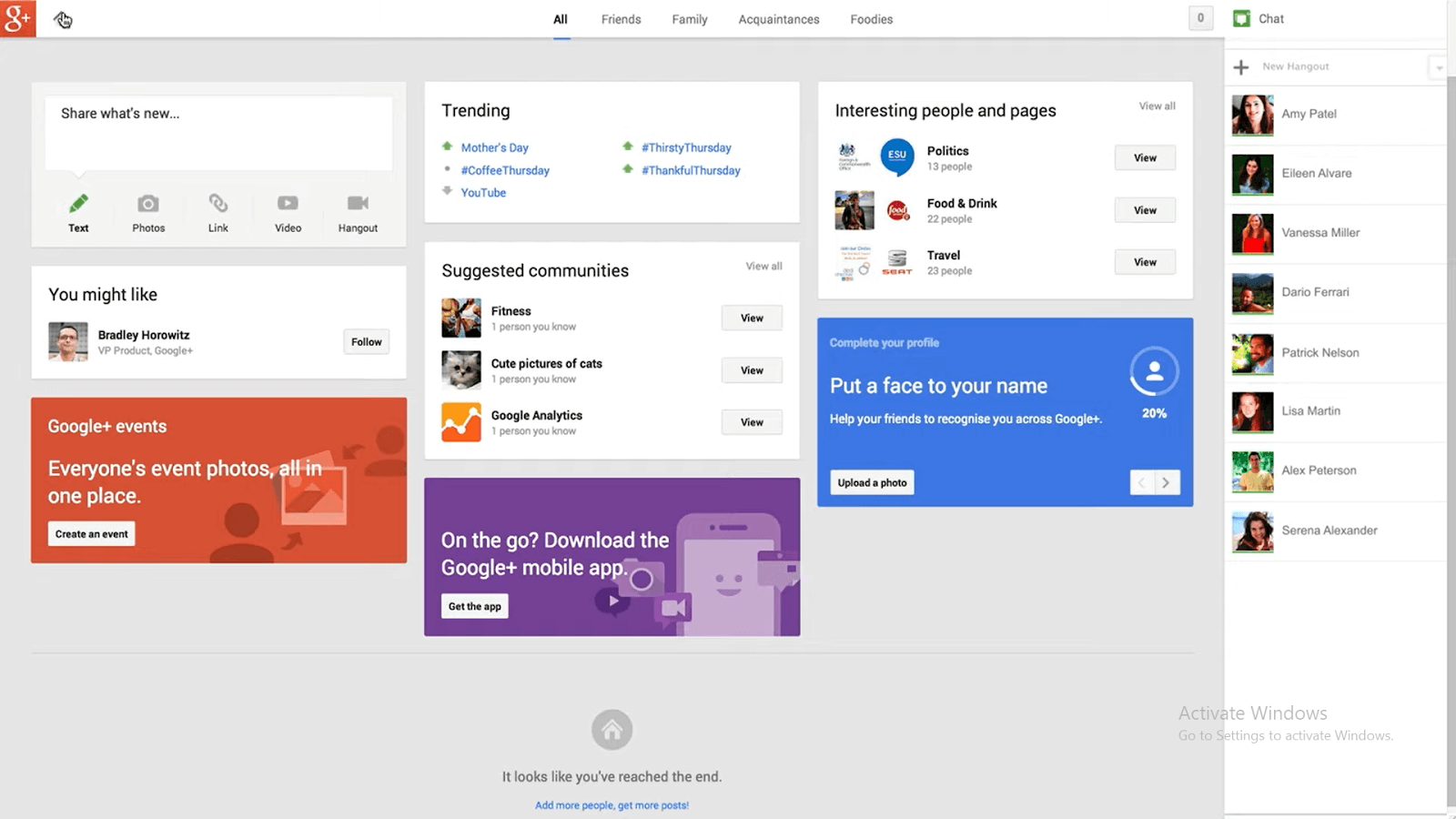Click the ESU Politics page logo

tap(897, 157)
